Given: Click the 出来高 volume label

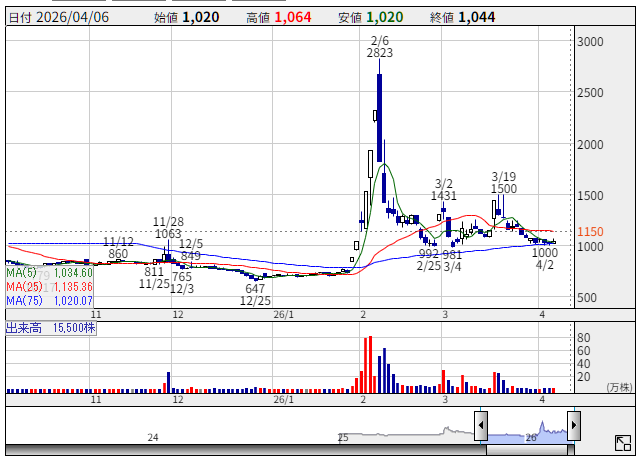Looking at the screenshot, I should coord(25,328).
